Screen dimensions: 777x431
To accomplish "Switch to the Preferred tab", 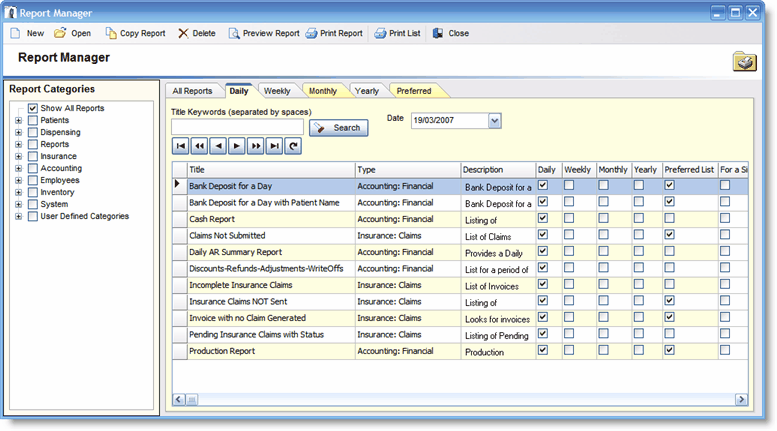I will point(414,91).
